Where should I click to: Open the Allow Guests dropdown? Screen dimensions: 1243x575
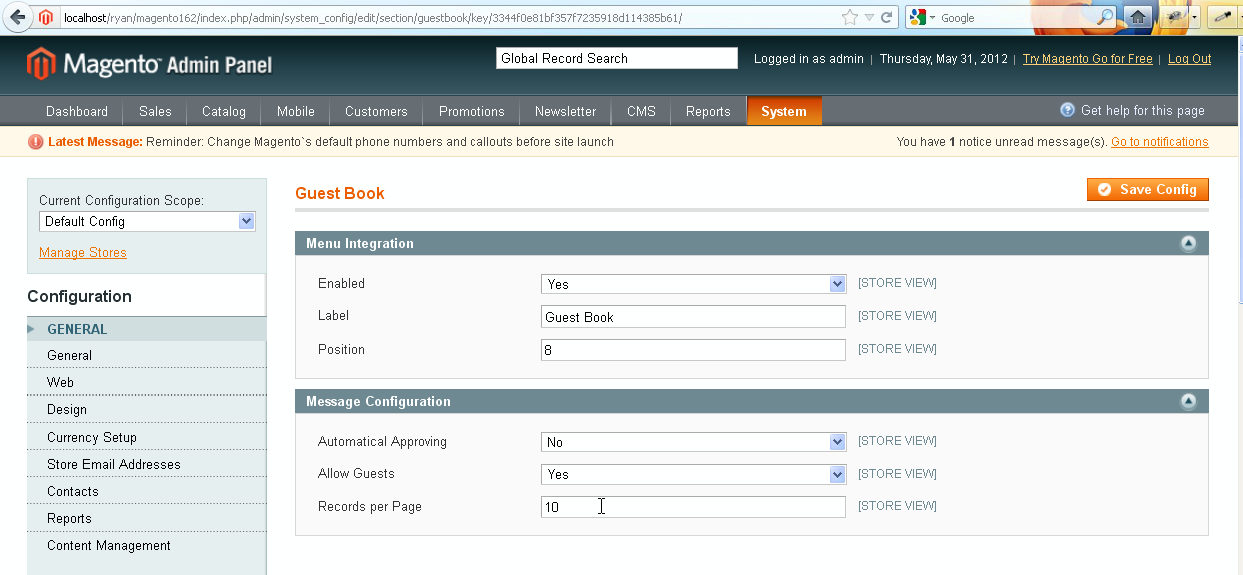click(693, 474)
